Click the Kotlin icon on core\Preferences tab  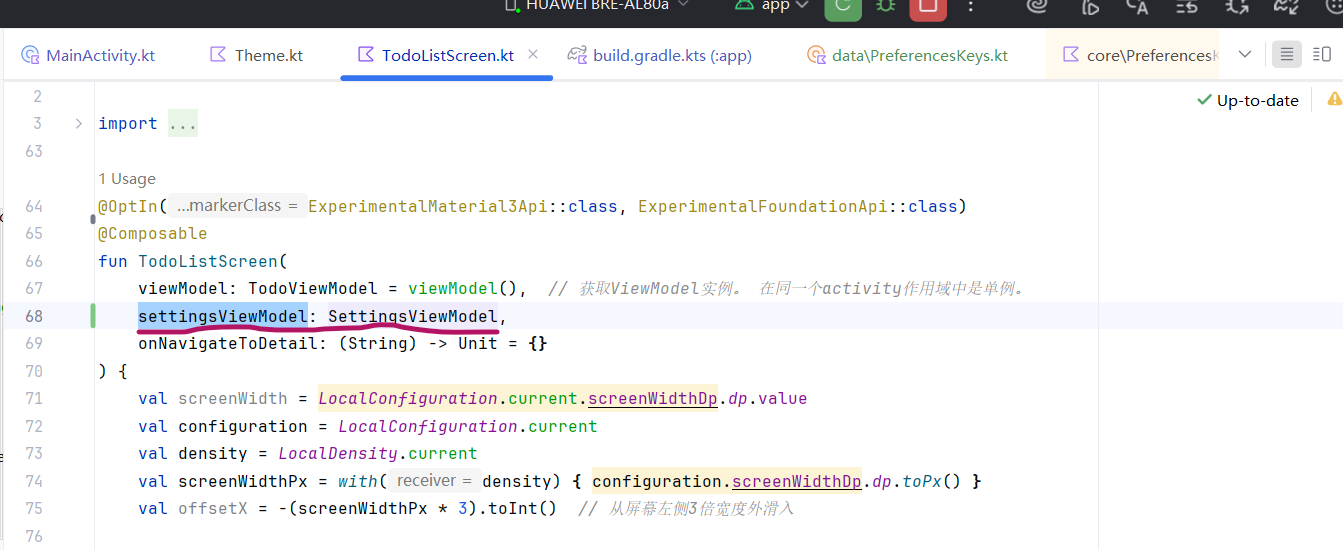tap(1071, 55)
